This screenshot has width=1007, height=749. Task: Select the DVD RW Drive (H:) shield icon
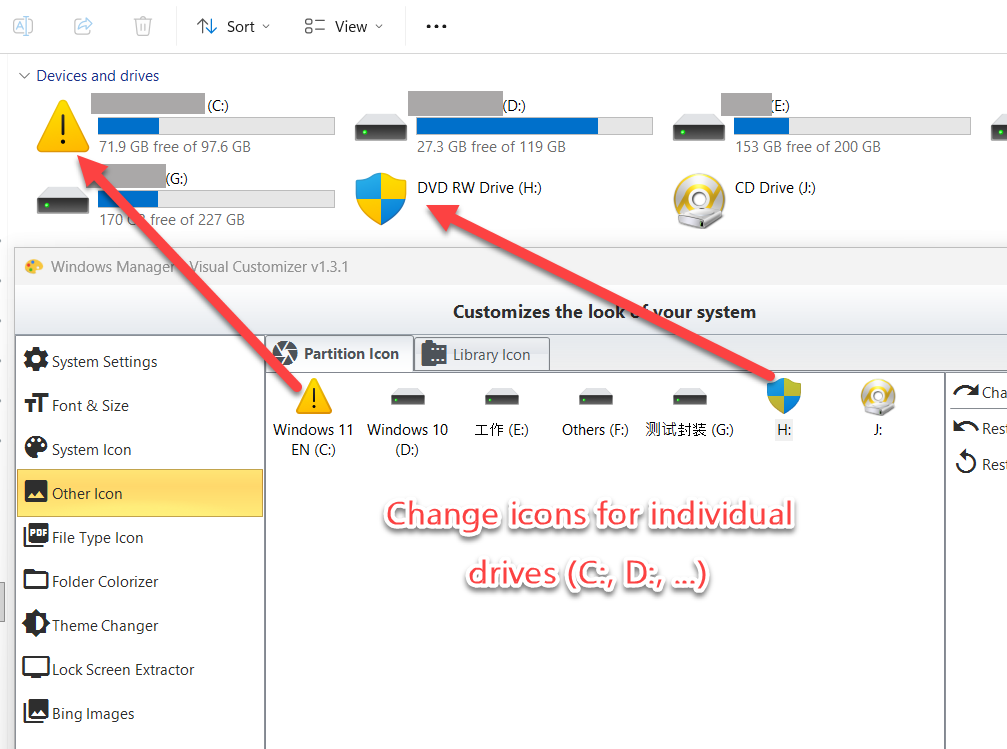click(381, 199)
